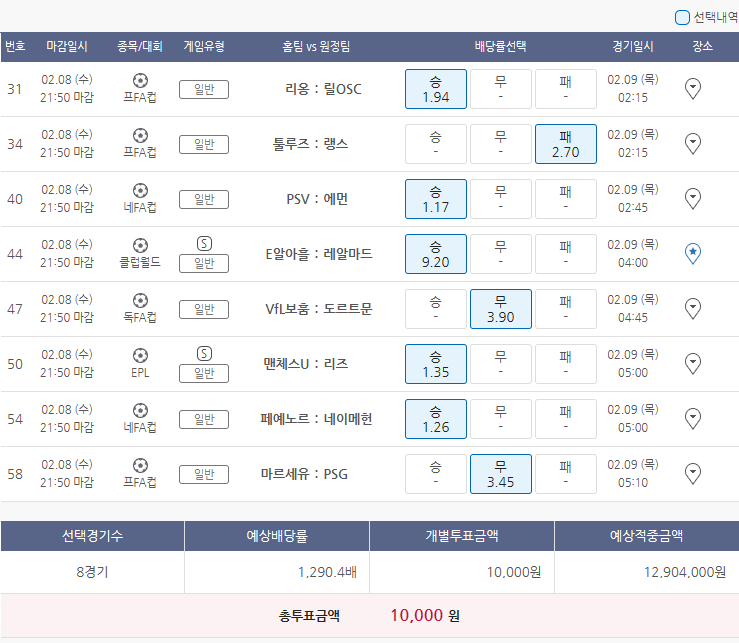Deselect 패 2.70 for 툴루즈 : 랭스

566,144
